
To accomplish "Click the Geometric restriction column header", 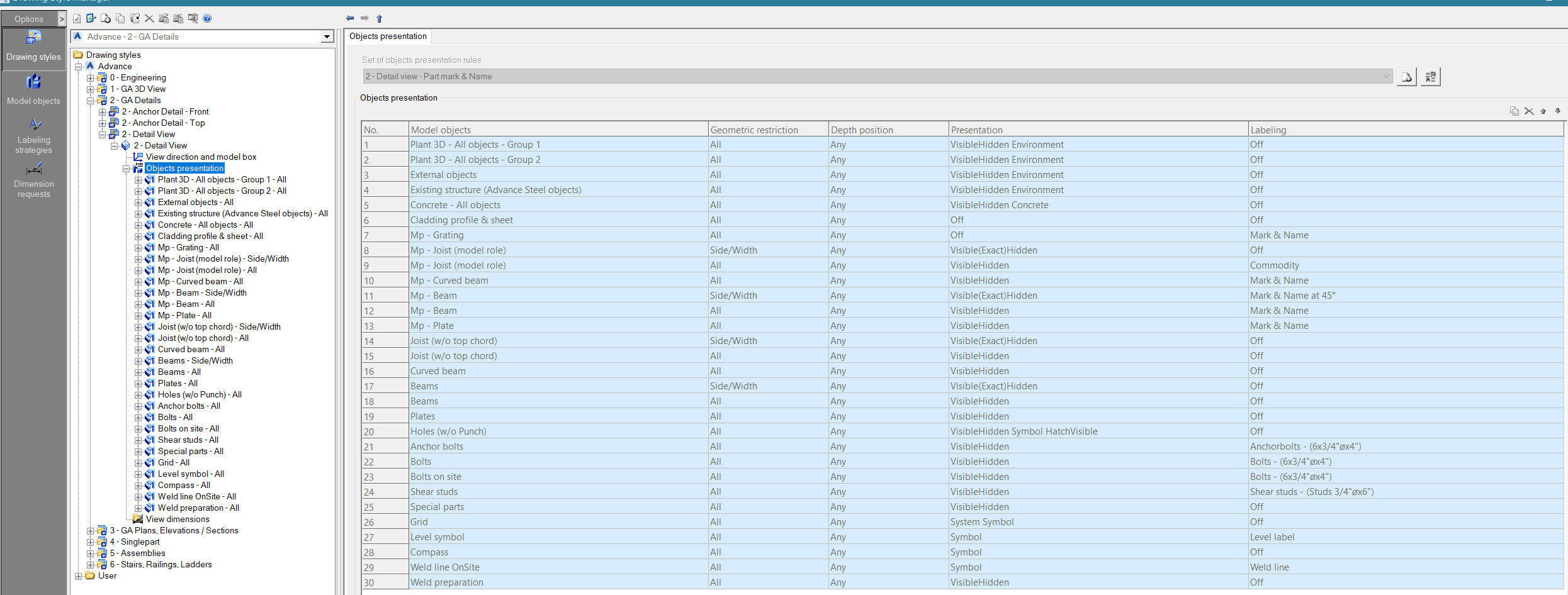I will 768,130.
